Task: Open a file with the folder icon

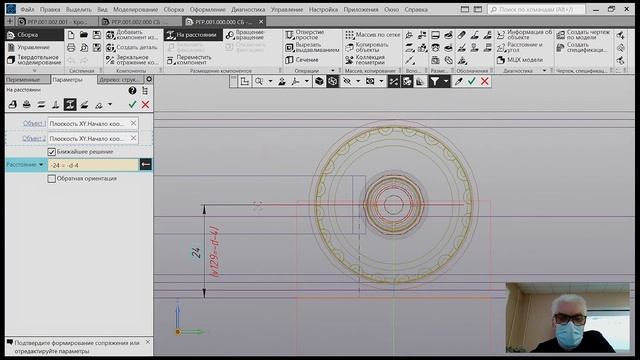Action: coord(84,36)
